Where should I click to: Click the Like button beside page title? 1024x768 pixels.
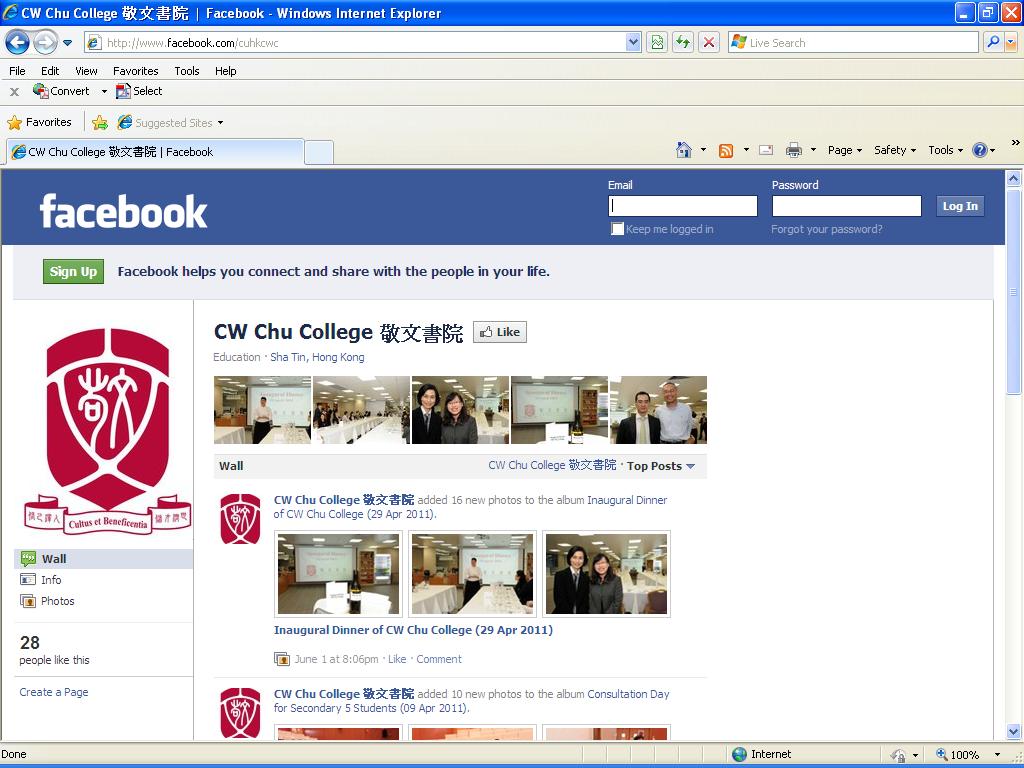tap(500, 332)
